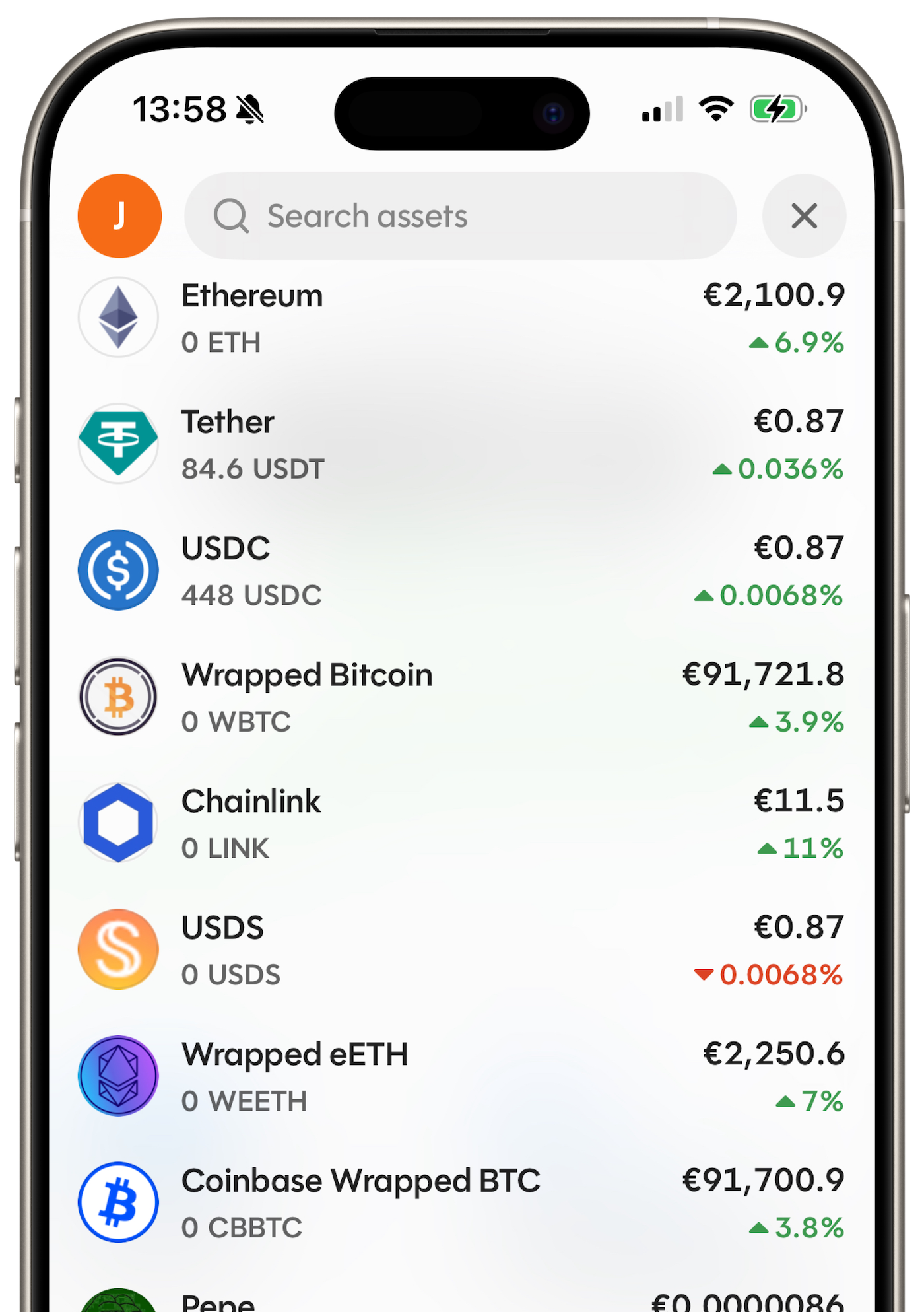
Task: Select the 448 USDC balance text
Action: click(x=251, y=595)
